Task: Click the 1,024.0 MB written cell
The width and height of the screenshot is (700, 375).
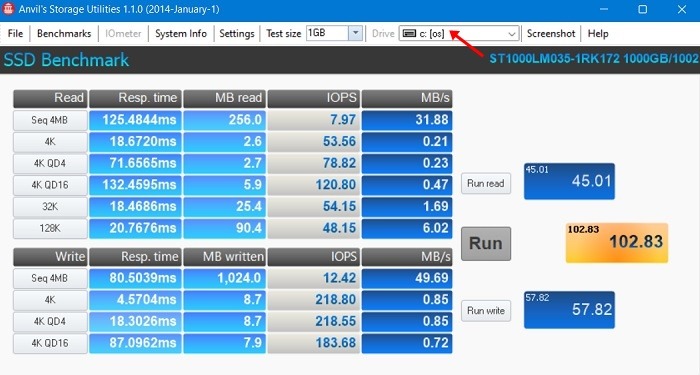Action: click(x=225, y=278)
